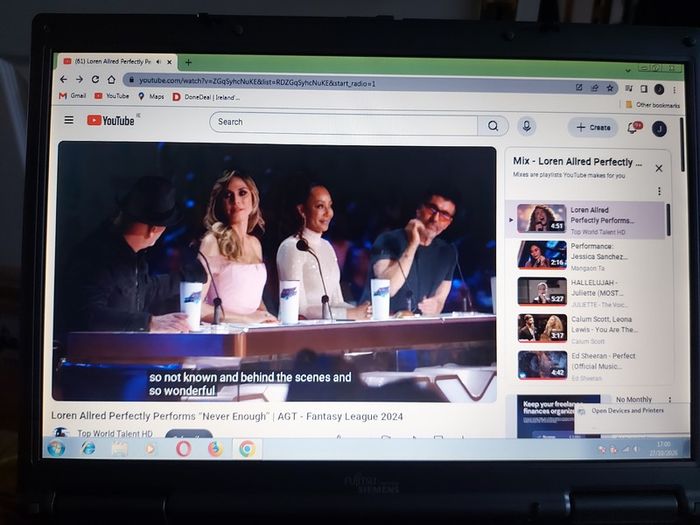
Task: Play Calum Scott, Leona Lewis video in the Mix
Action: click(x=586, y=329)
